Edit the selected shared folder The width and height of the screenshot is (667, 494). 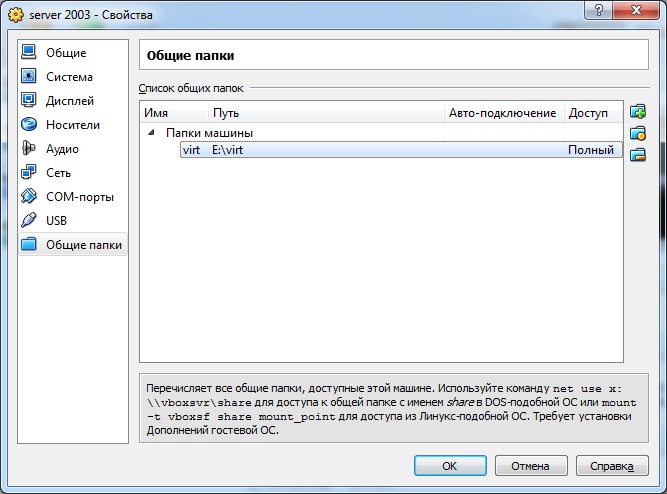click(638, 133)
